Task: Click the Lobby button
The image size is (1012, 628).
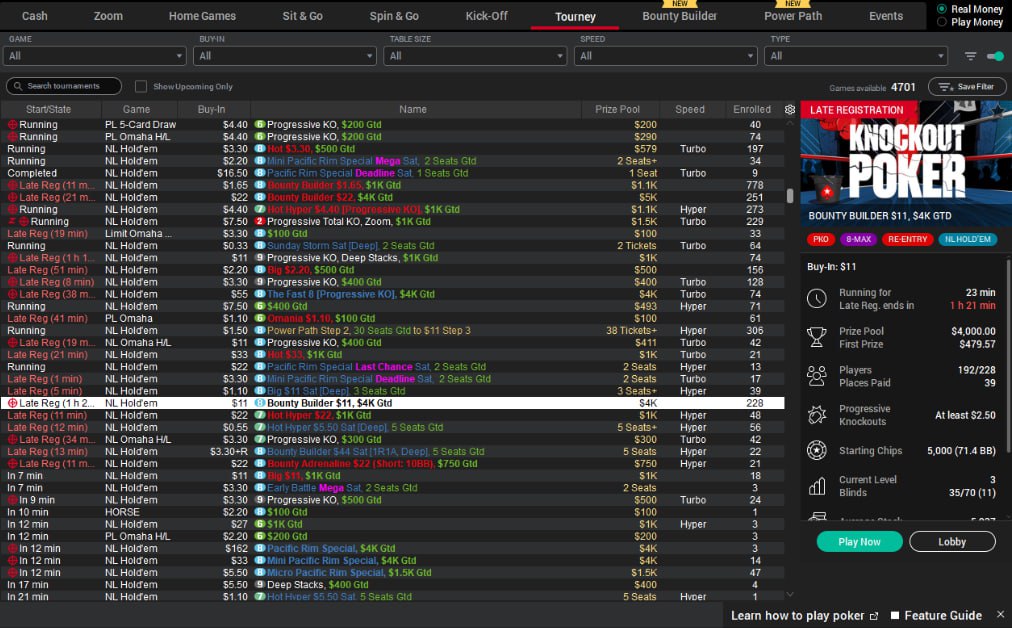Action: pyautogui.click(x=953, y=542)
